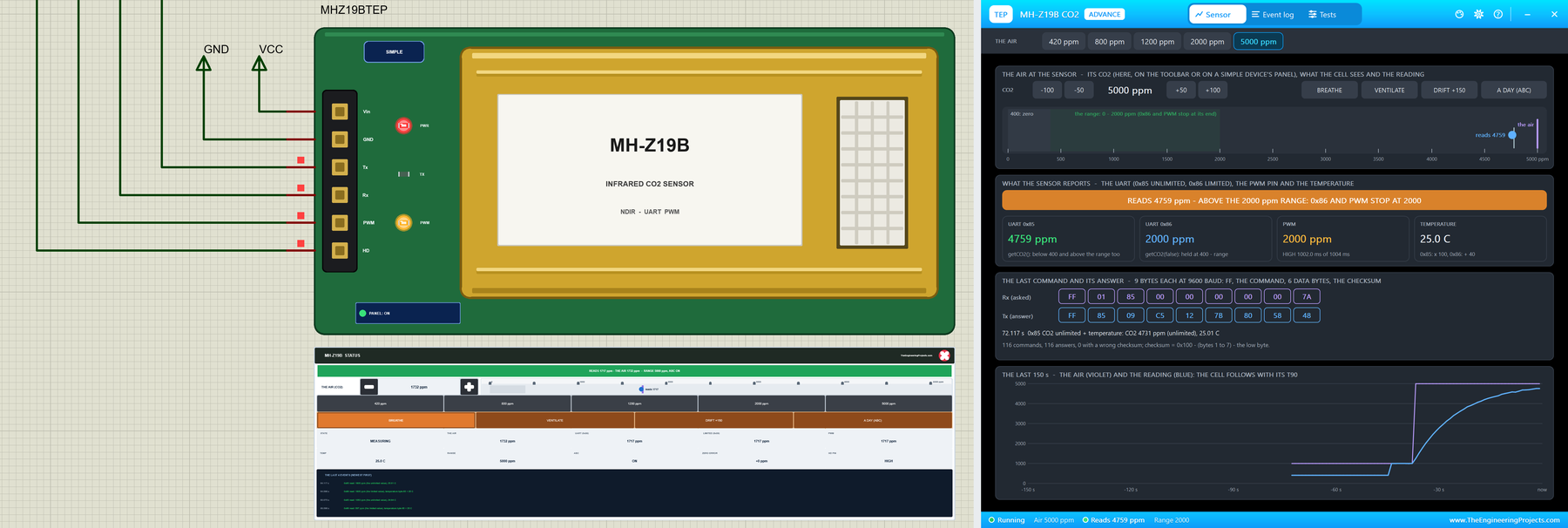Image resolution: width=1568 pixels, height=528 pixels.
Task: Click the TEMPERATURE 25.0 C card
Action: click(1480, 239)
